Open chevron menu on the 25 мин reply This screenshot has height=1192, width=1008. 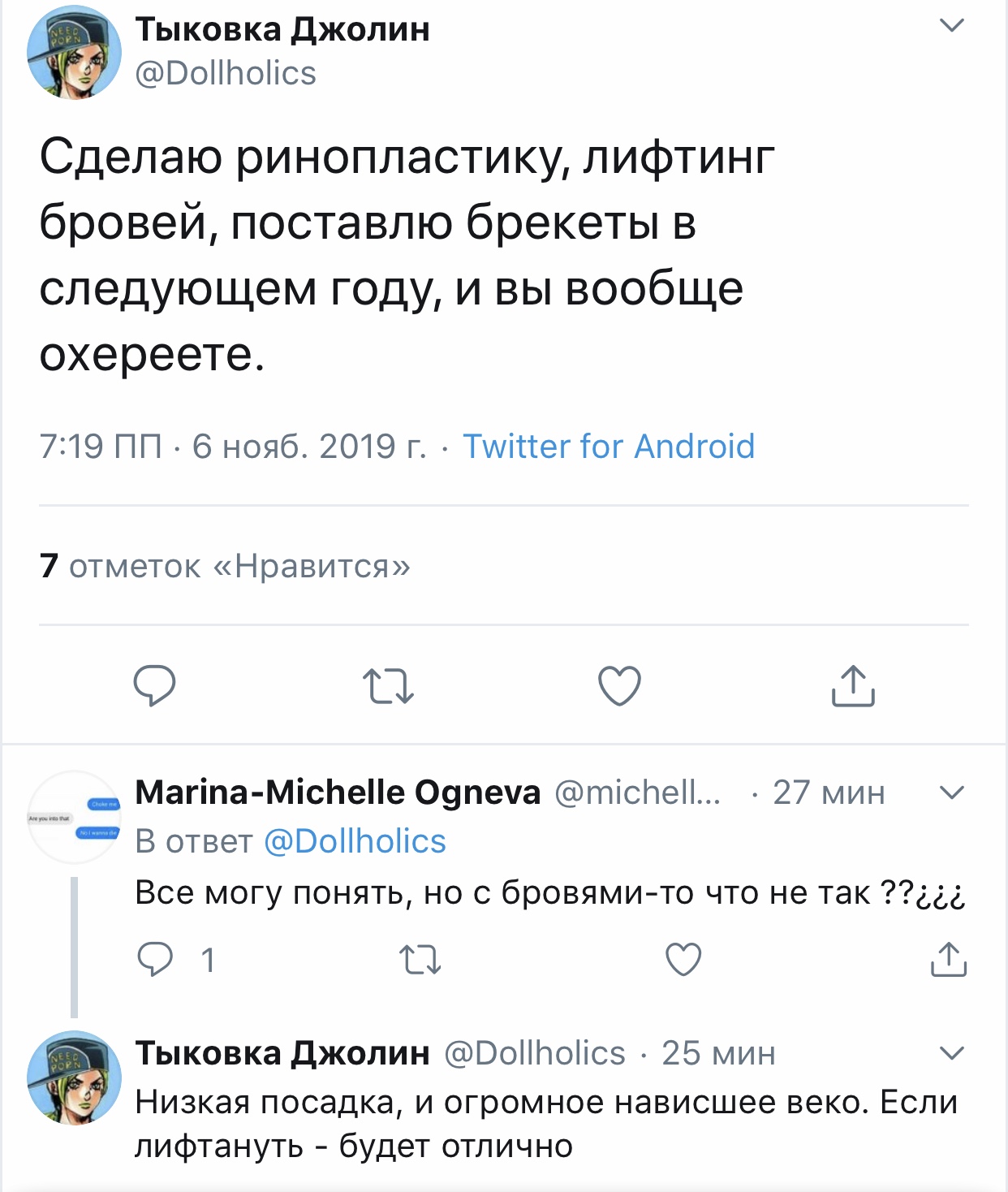tap(951, 1053)
